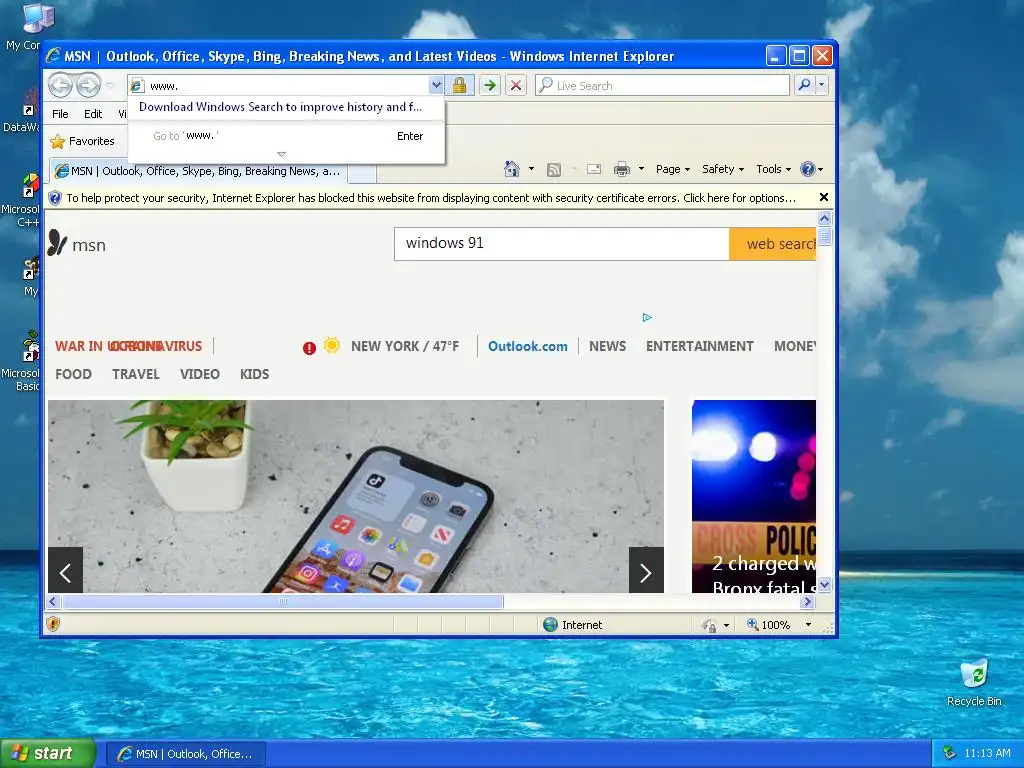This screenshot has height=768, width=1024.
Task: Open the VIDEO section link
Action: click(199, 374)
